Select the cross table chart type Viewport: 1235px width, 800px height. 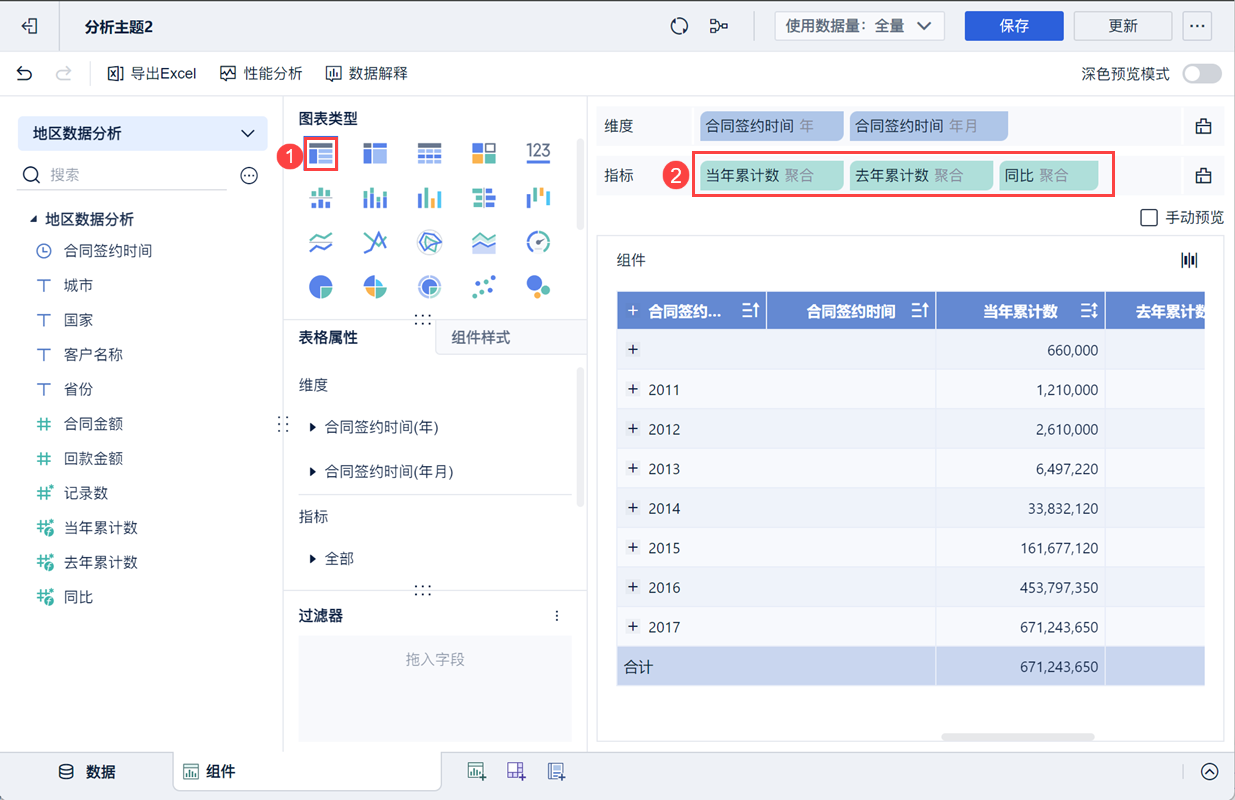375,153
